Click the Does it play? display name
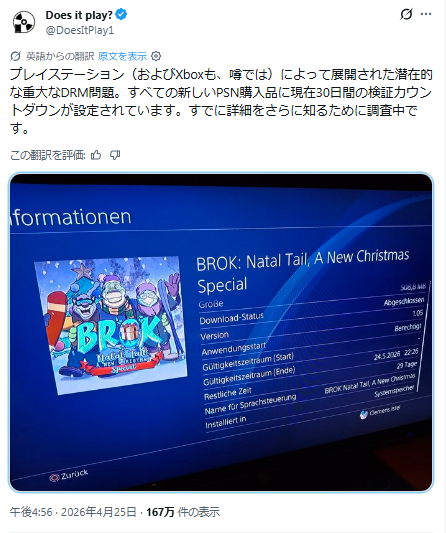 (x=79, y=15)
